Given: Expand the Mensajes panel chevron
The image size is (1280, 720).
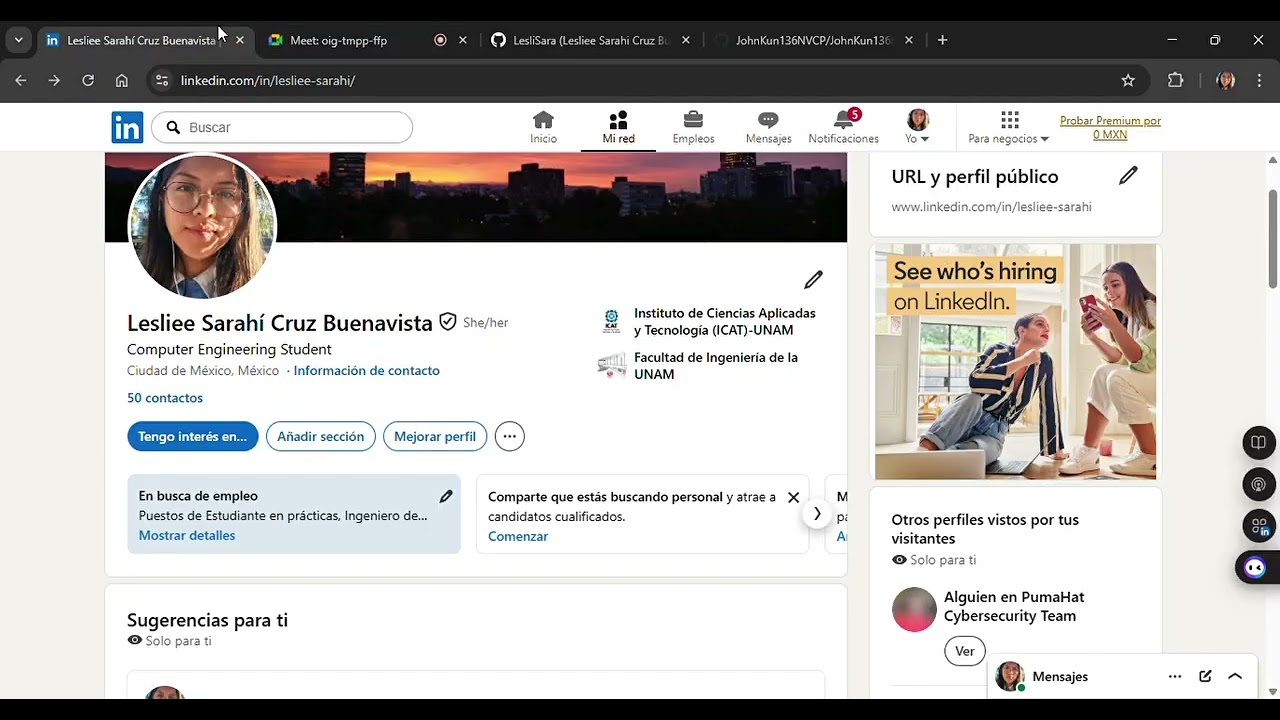Looking at the screenshot, I should [x=1235, y=677].
